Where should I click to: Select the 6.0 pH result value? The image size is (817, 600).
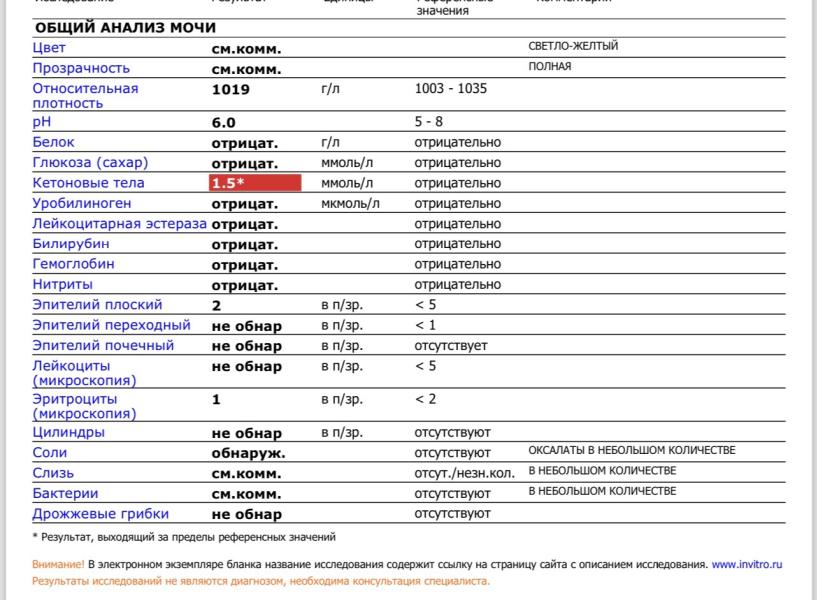(x=223, y=123)
